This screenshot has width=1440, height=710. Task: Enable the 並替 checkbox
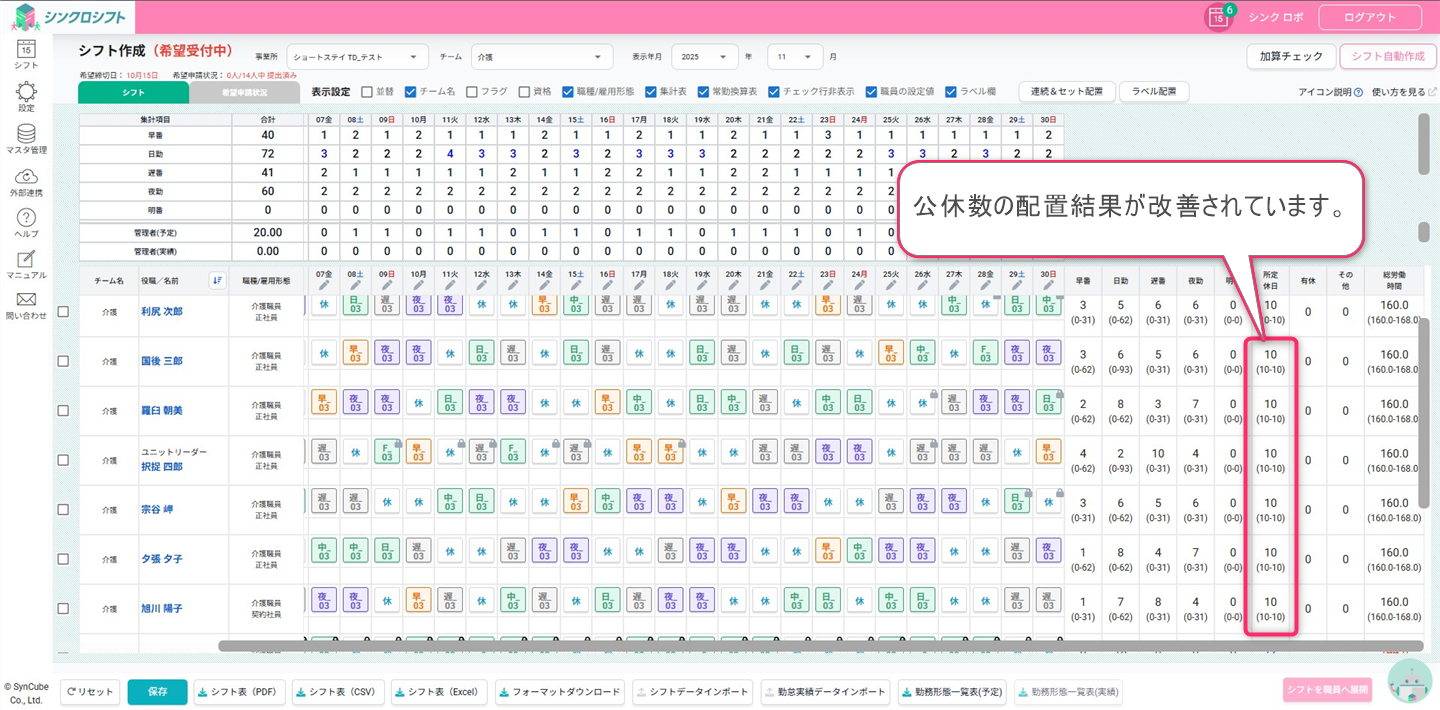[x=367, y=92]
